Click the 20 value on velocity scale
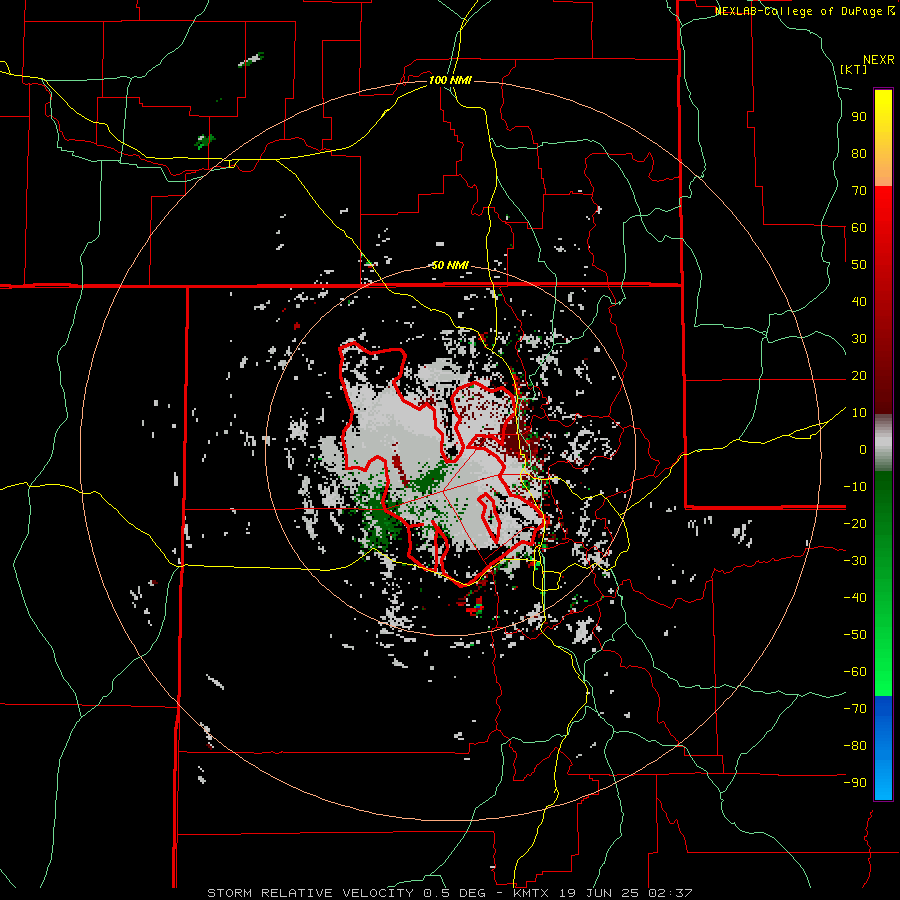Viewport: 900px width, 900px height. (x=859, y=375)
